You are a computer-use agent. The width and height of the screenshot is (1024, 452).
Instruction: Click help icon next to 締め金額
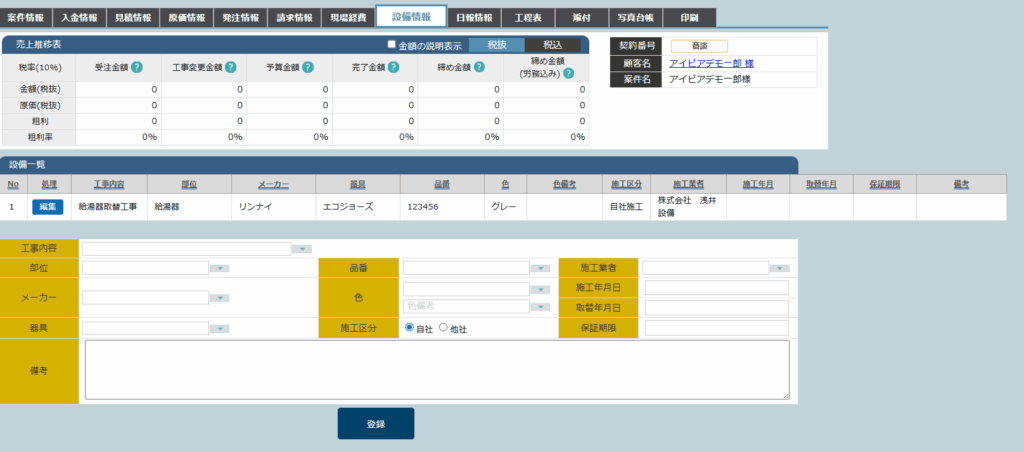(480, 68)
